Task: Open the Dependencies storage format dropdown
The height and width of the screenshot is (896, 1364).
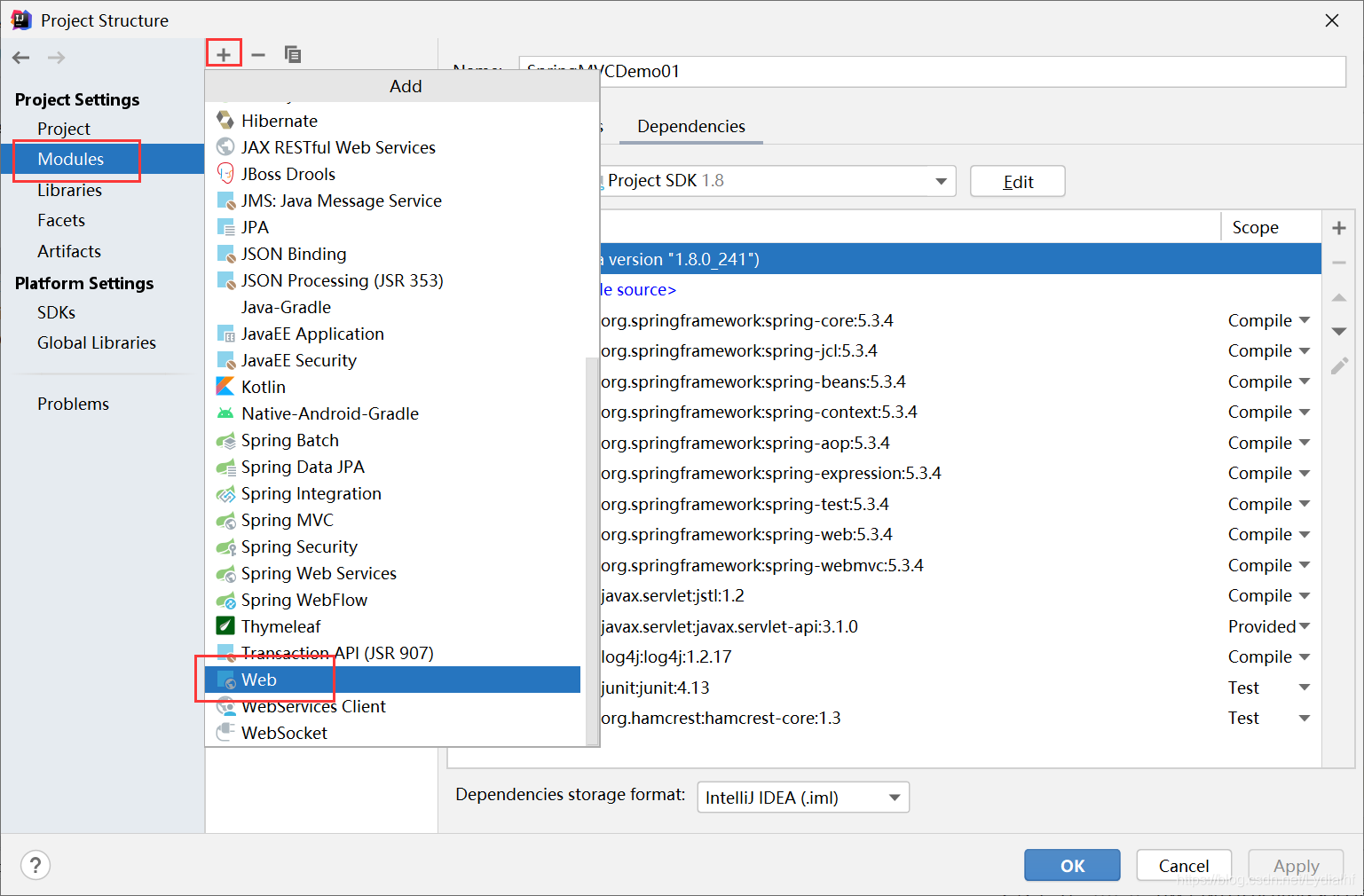Action: (x=803, y=798)
